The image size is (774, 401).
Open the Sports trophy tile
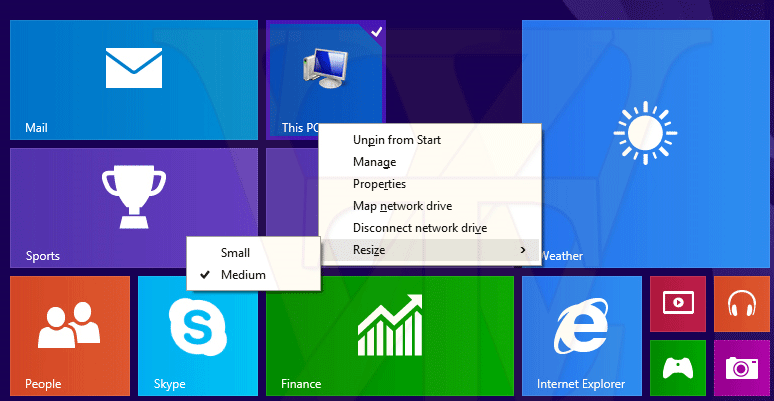point(134,208)
